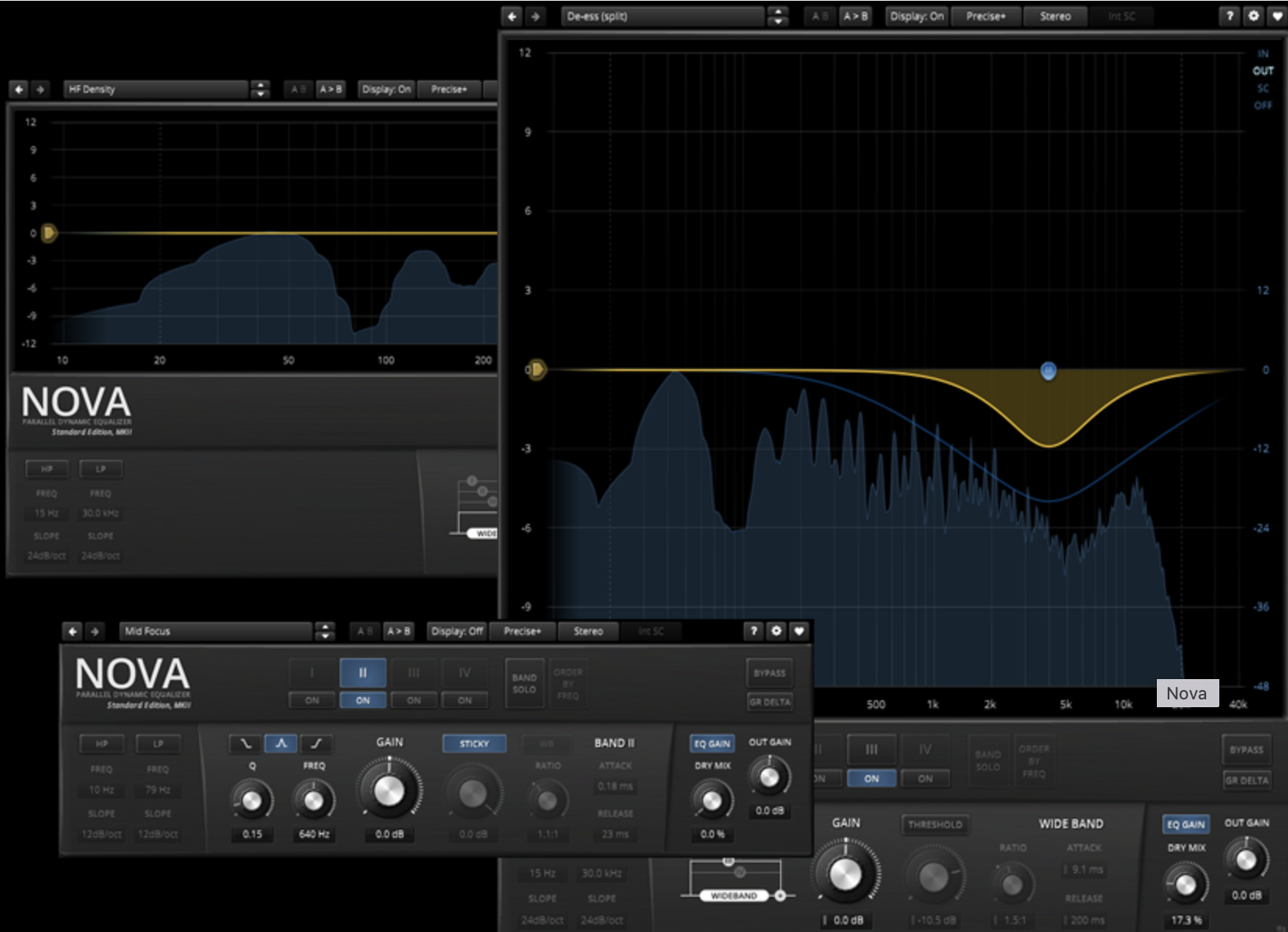
Task: Select band III tab in De-ess window
Action: pyautogui.click(x=872, y=749)
